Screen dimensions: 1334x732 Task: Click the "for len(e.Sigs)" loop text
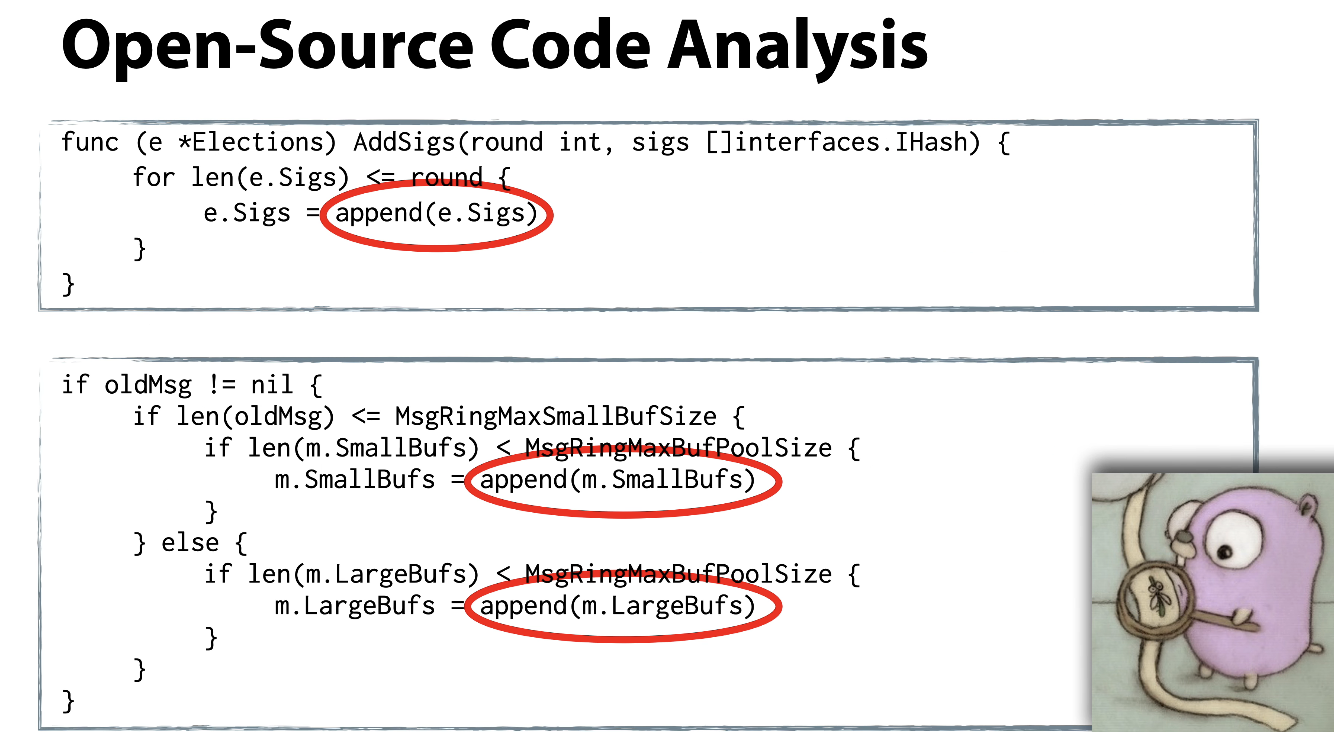click(x=240, y=178)
